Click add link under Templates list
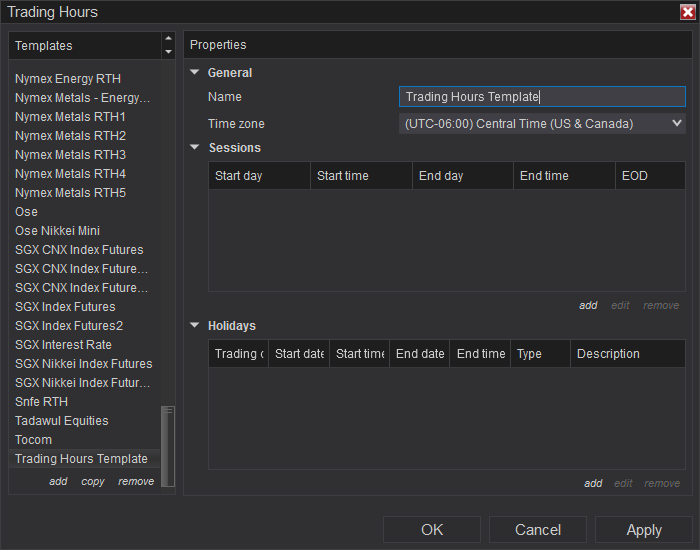 pos(58,481)
